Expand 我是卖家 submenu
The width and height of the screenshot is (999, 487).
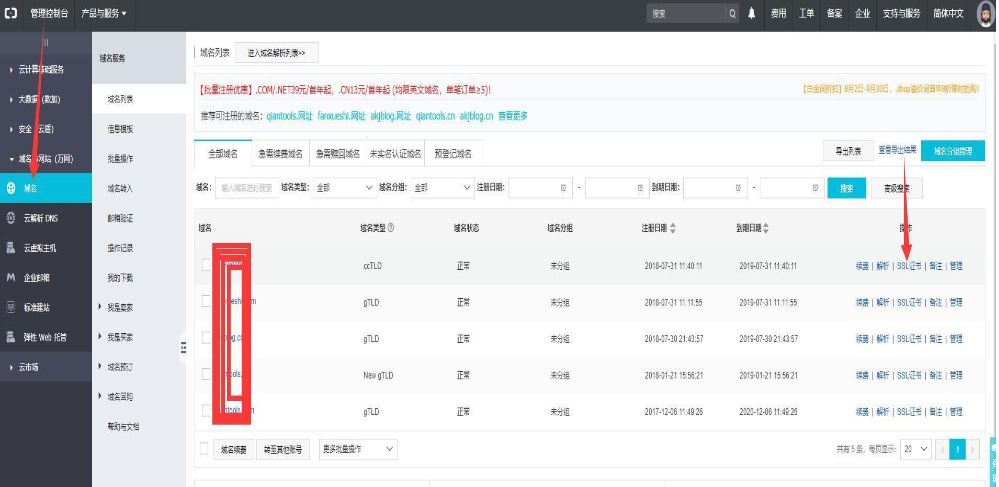coord(118,307)
